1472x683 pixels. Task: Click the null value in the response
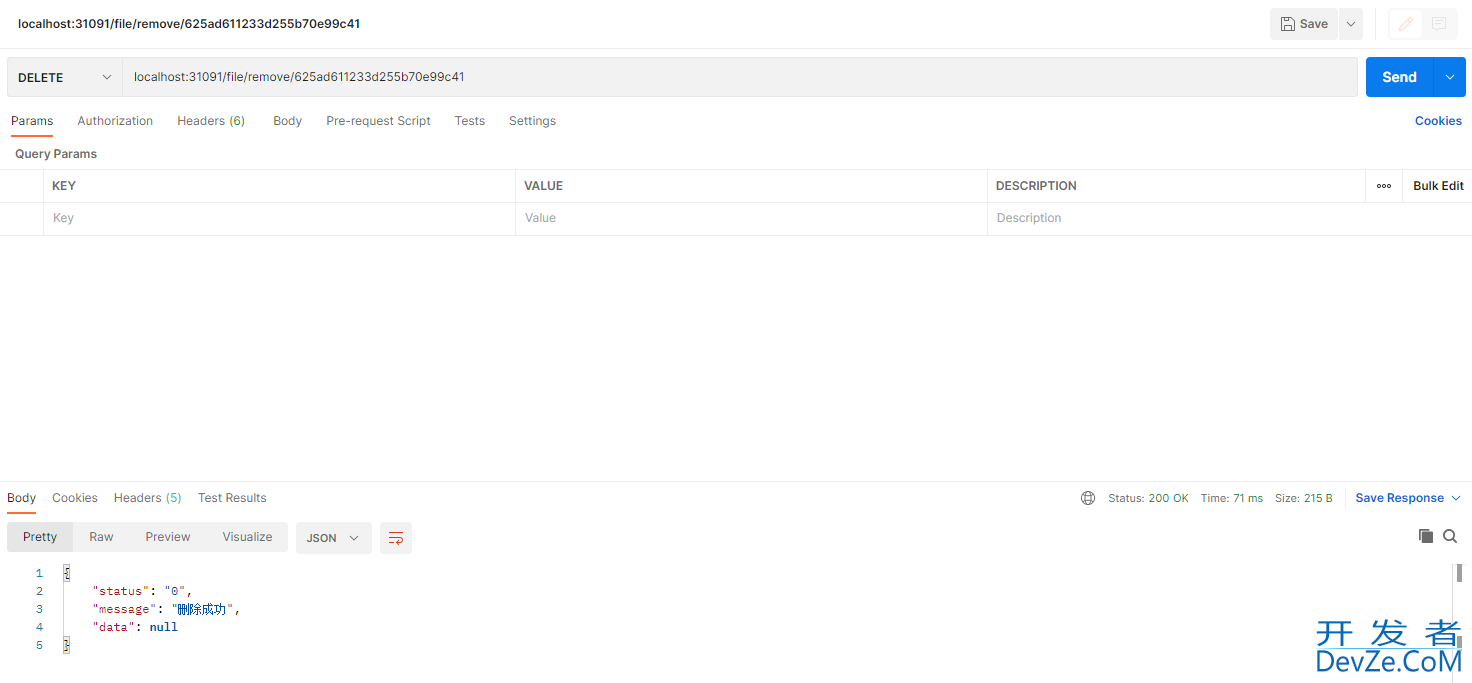(x=164, y=627)
